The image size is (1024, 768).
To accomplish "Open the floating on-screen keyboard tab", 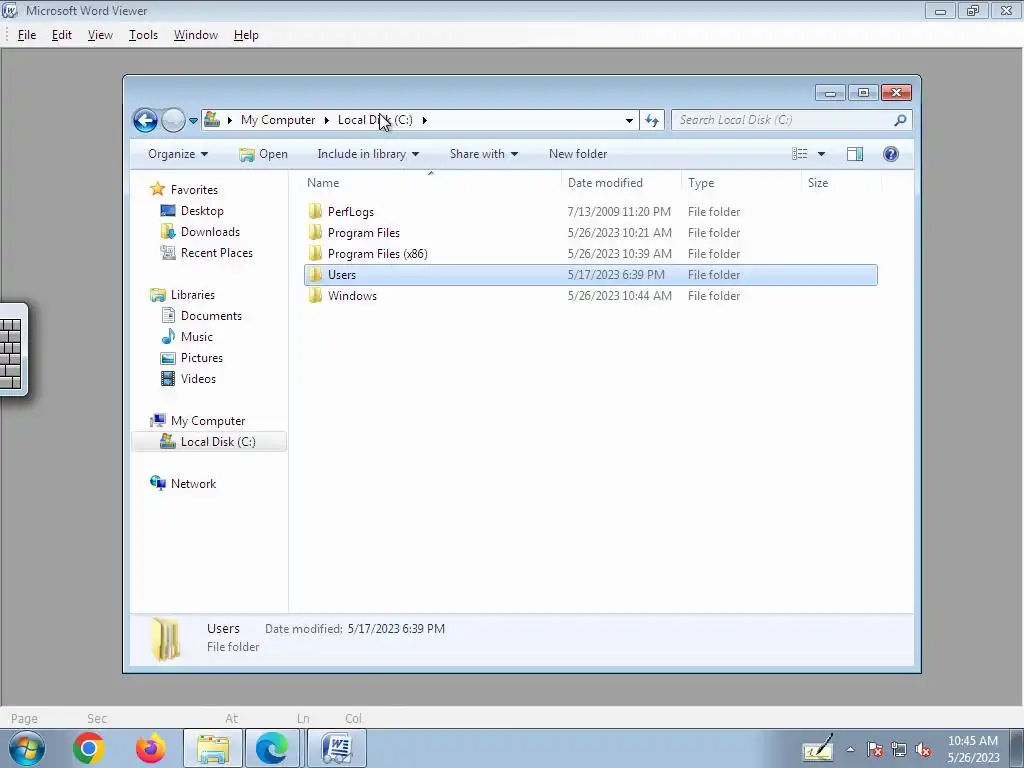I will pos(13,349).
